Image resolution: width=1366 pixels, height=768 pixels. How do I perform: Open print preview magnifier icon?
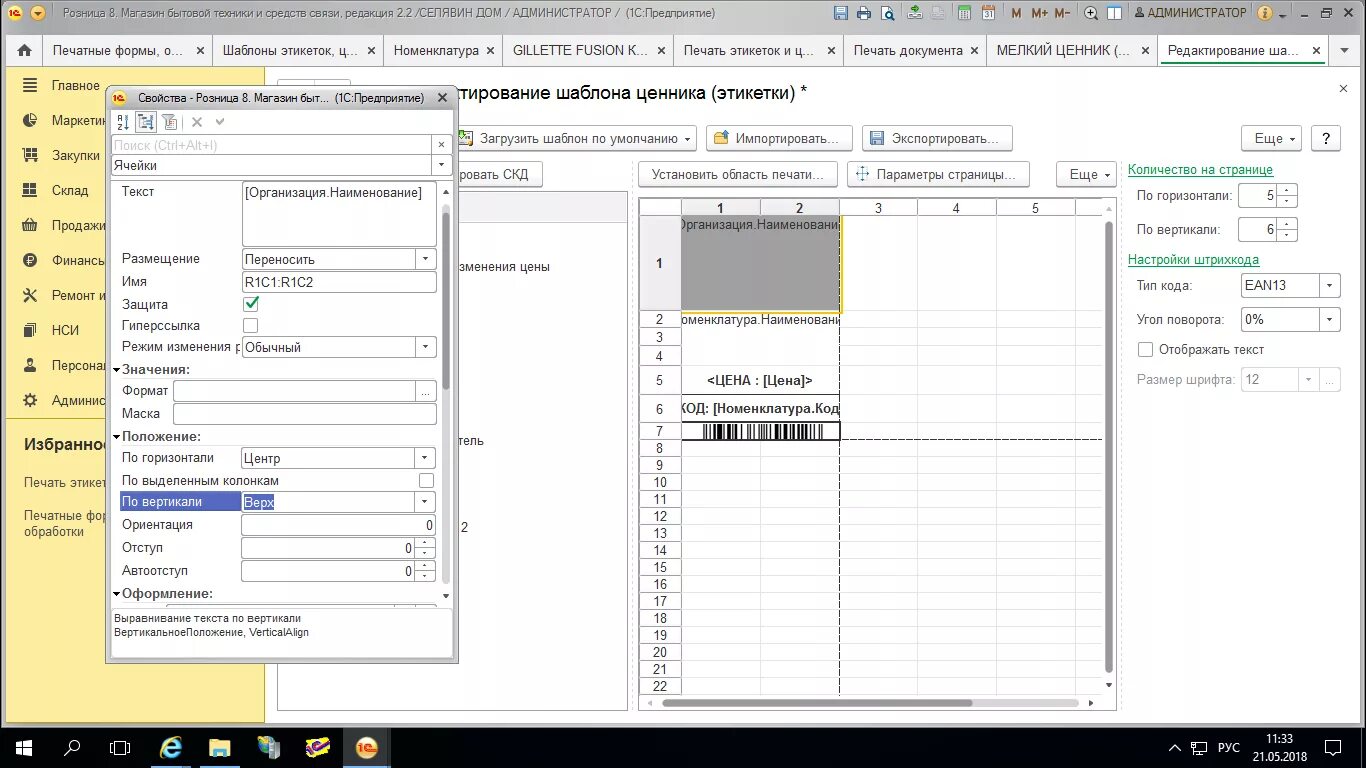pos(887,14)
